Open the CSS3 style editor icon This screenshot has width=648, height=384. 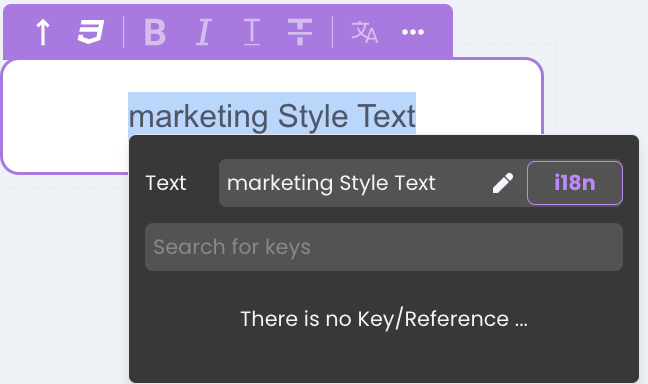[91, 32]
